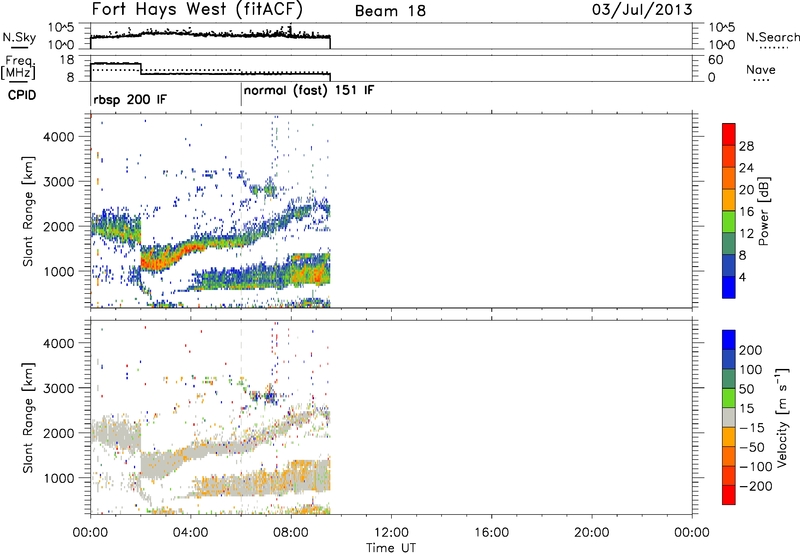800x554 pixels.
Task: Click the '16:00' time axis label
Action: 491,533
